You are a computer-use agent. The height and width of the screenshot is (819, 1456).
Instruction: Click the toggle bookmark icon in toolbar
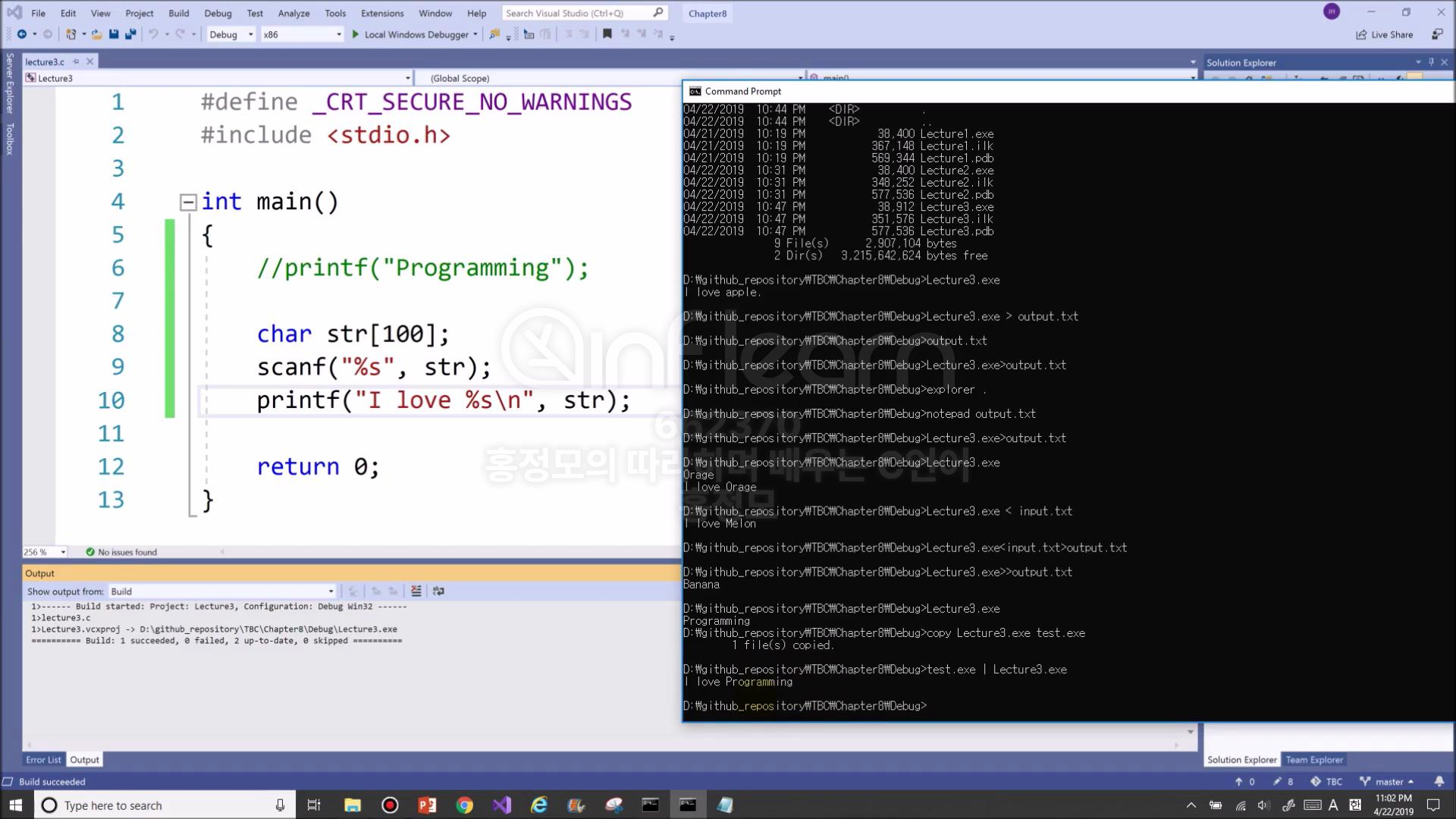click(607, 34)
